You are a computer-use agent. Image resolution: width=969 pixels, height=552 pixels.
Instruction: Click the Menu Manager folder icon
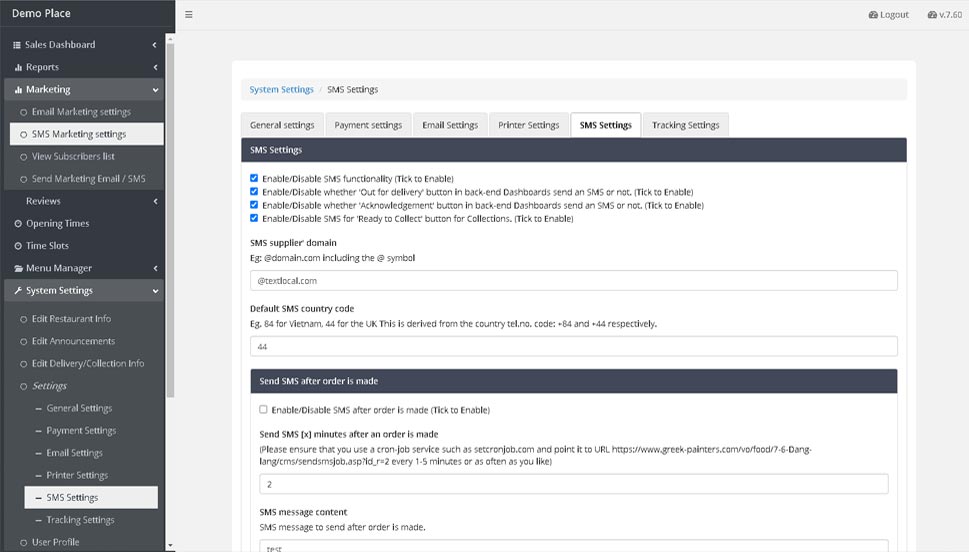pyautogui.click(x=18, y=269)
